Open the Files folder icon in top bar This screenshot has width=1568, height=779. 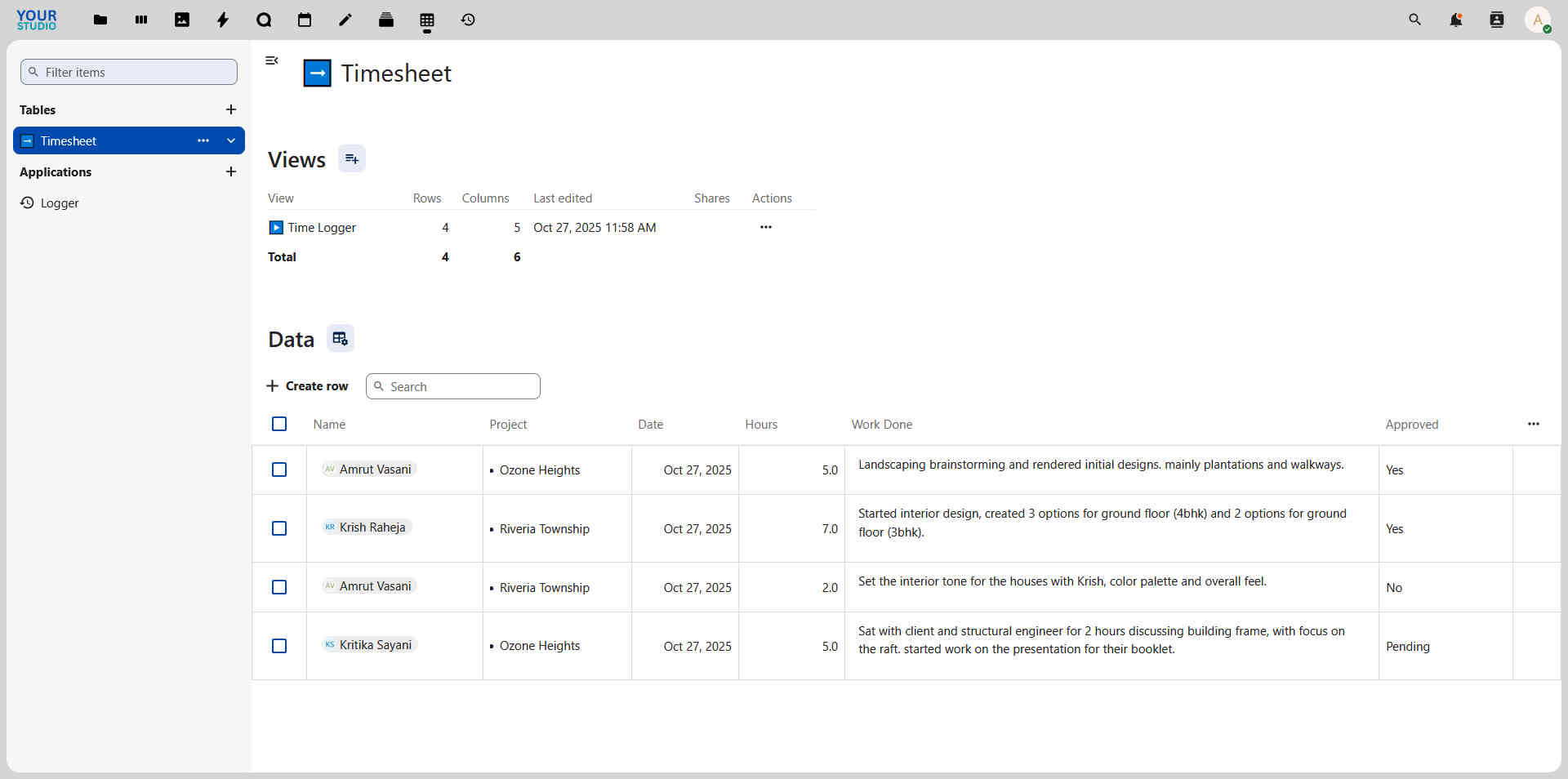100,20
